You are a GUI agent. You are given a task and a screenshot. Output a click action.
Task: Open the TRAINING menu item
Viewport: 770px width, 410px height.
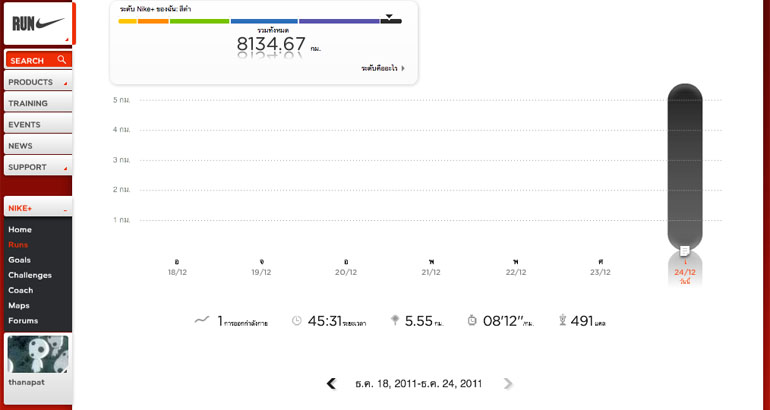(x=37, y=103)
